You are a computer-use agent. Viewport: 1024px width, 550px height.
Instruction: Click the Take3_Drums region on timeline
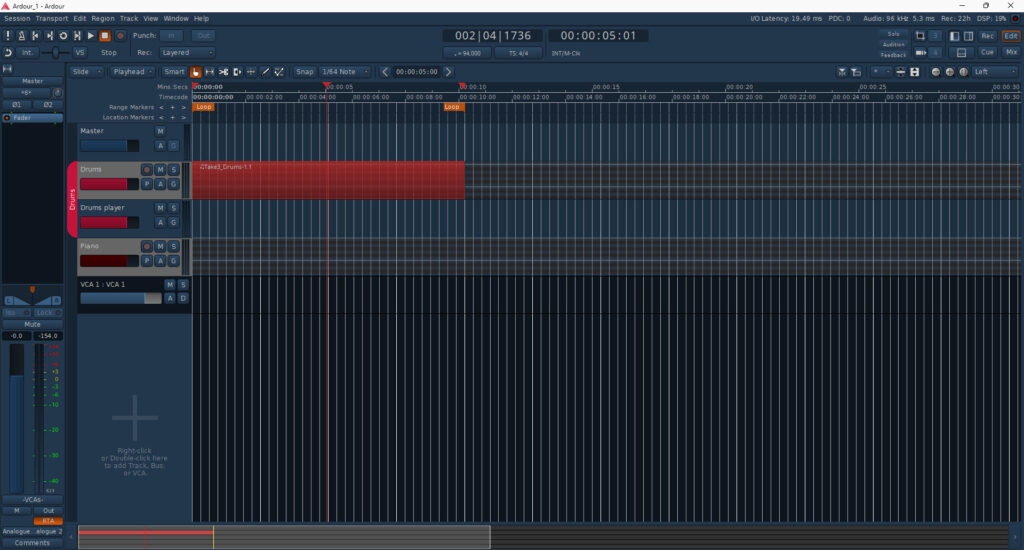(328, 182)
